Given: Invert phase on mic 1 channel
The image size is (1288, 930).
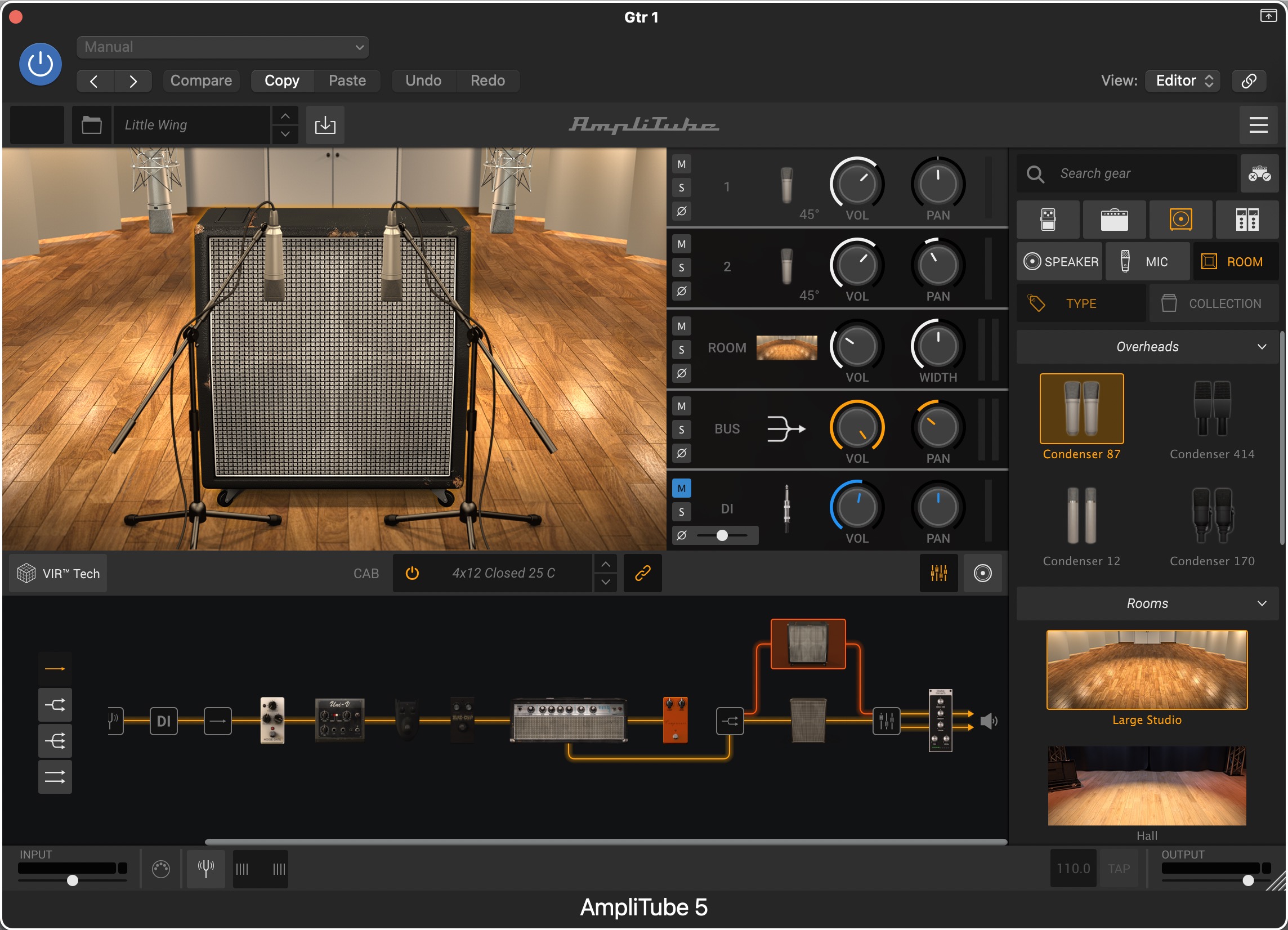Looking at the screenshot, I should pos(682,211).
